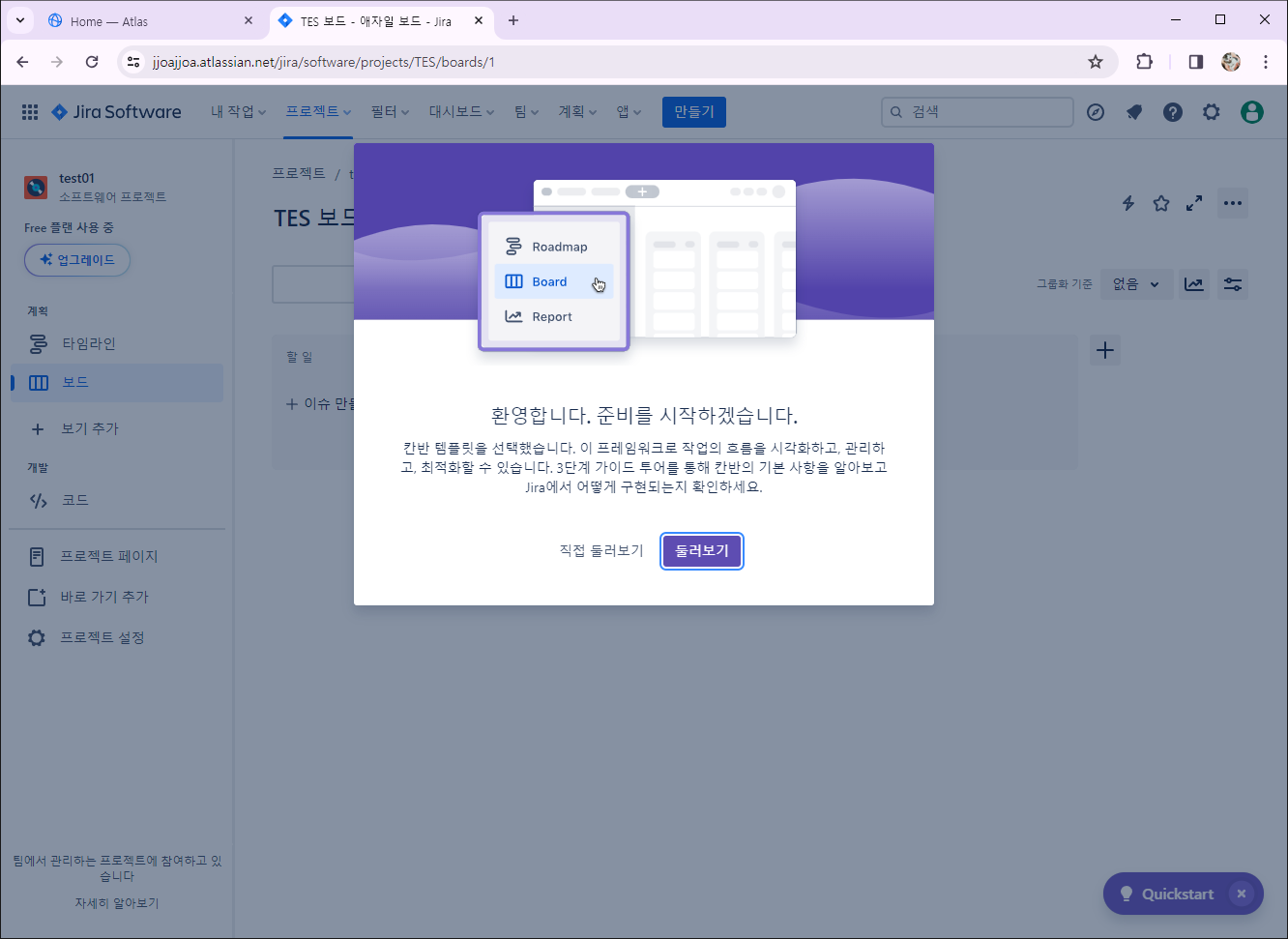This screenshot has width=1288, height=939.
Task: Open 프로젝트 페이지 in the sidebar
Action: (117, 556)
